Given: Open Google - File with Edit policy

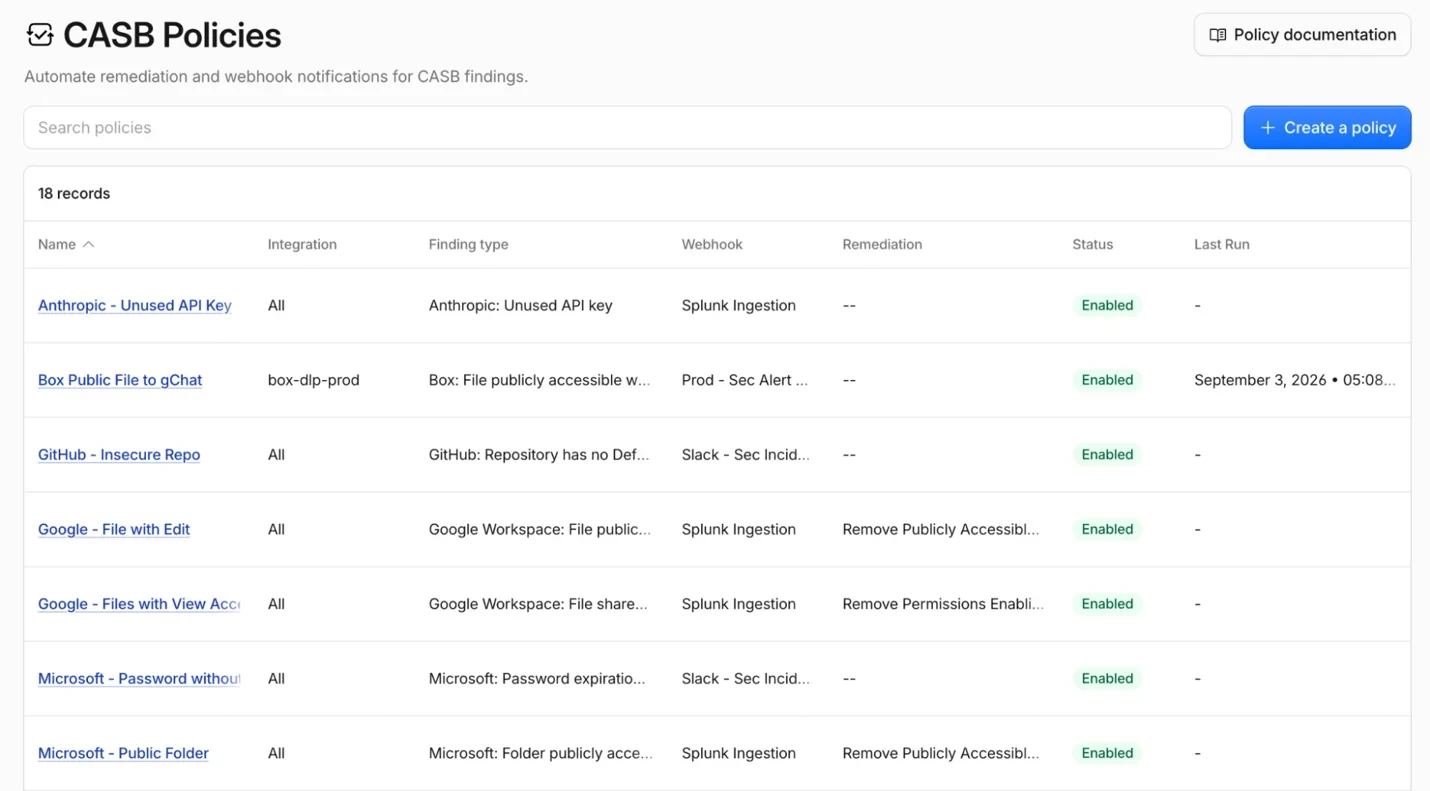Looking at the screenshot, I should 114,530.
